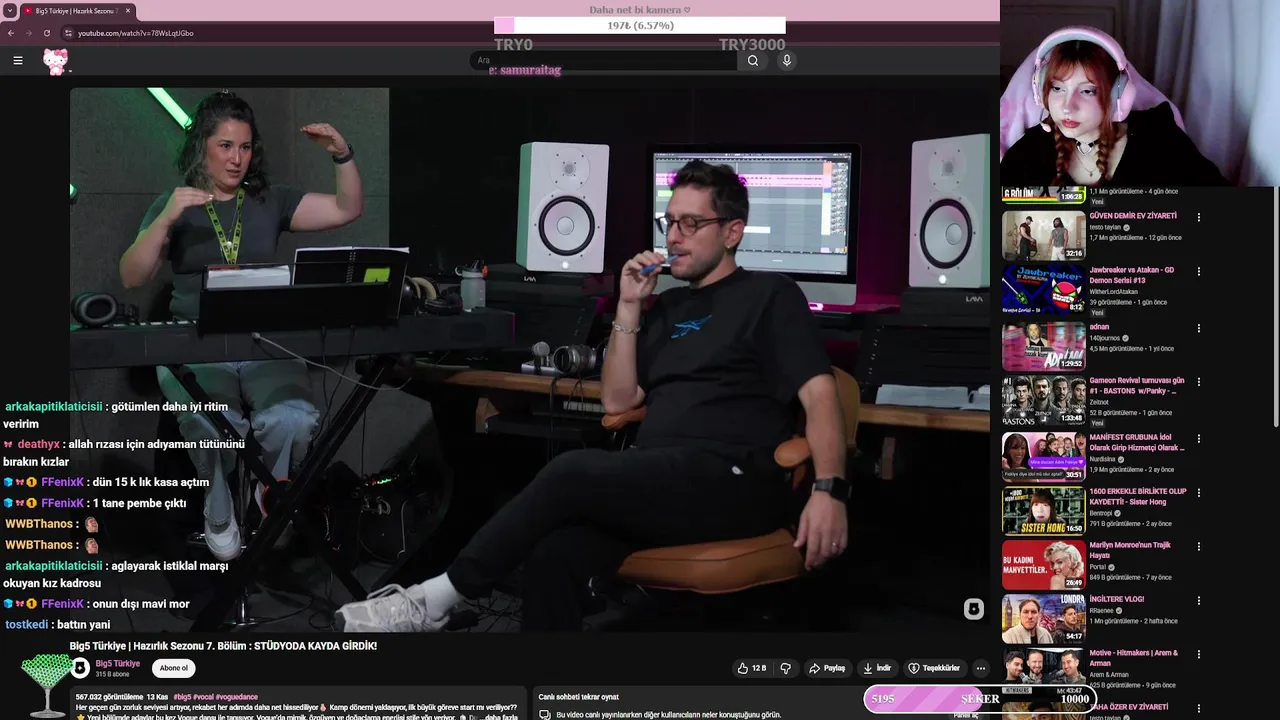Dislike the video with thumbs down
This screenshot has width=1280, height=720.
coord(786,668)
